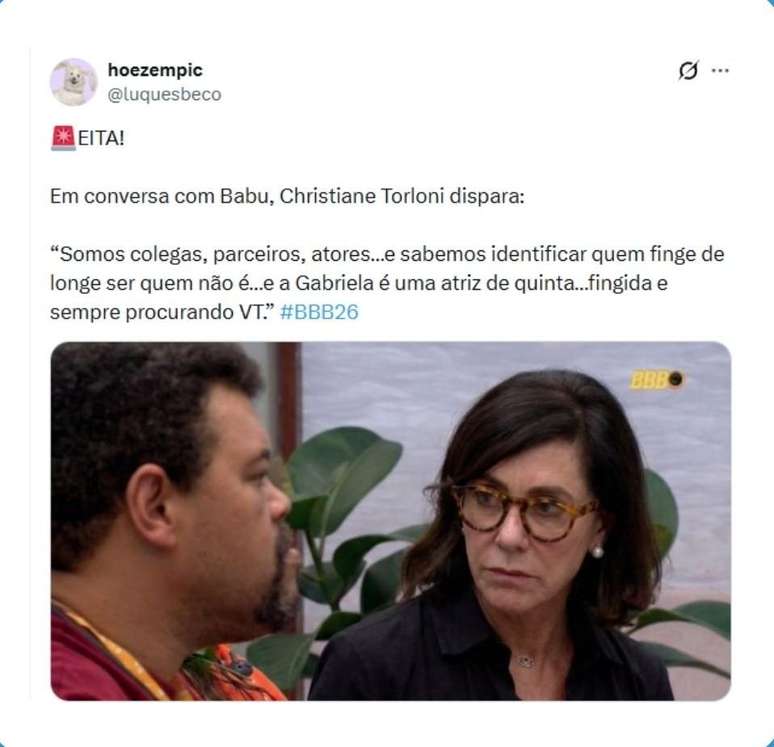The height and width of the screenshot is (747, 774).
Task: Click the phrase "sempre procurando VT"
Action: coord(158,312)
